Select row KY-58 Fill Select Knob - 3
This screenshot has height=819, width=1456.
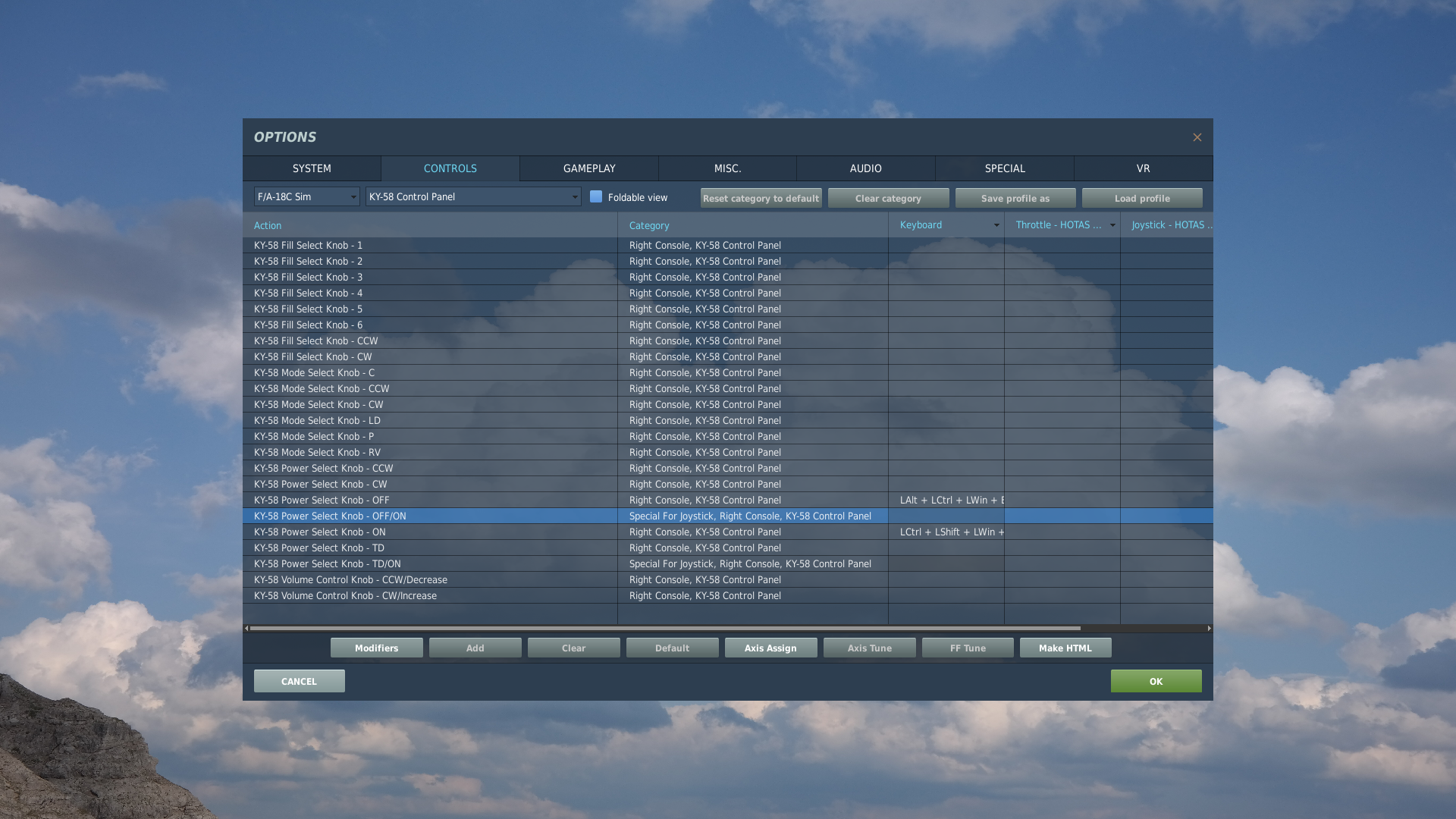click(728, 277)
